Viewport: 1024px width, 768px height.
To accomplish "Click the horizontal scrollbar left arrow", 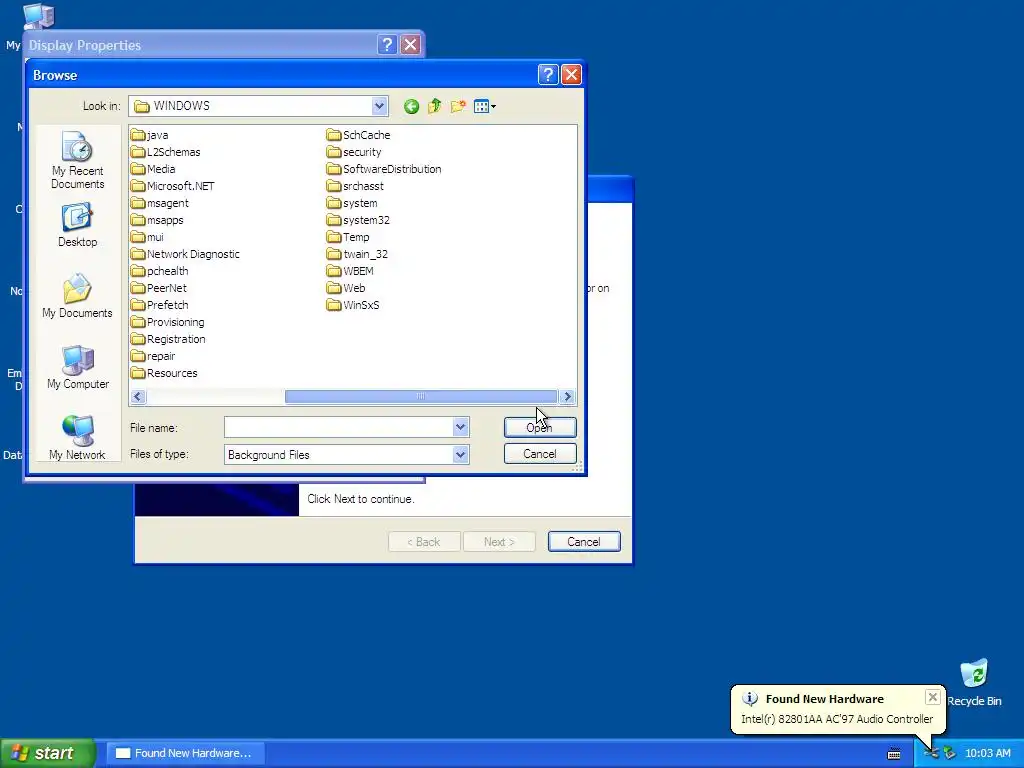I will coord(138,396).
